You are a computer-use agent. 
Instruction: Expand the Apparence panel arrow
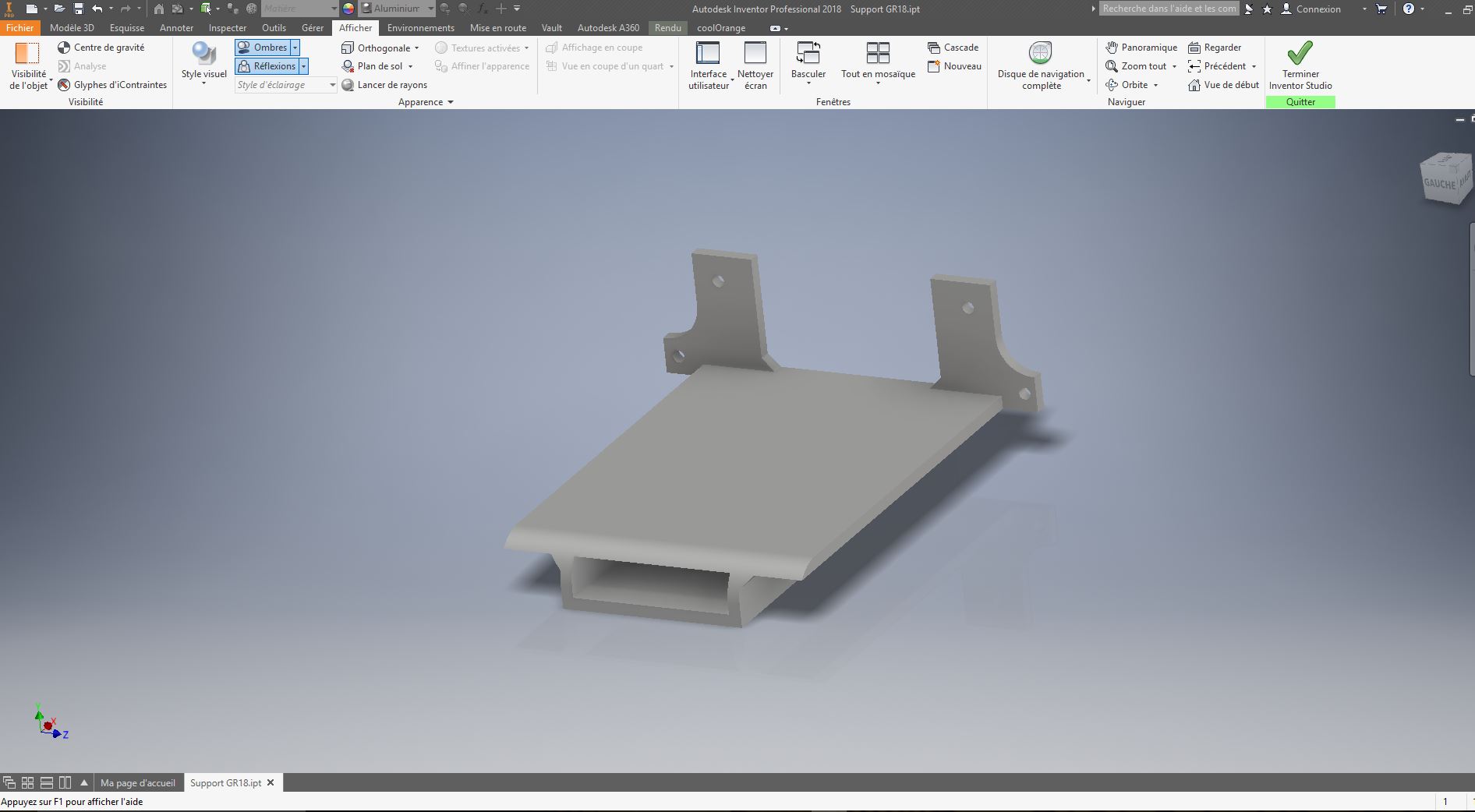(x=451, y=102)
